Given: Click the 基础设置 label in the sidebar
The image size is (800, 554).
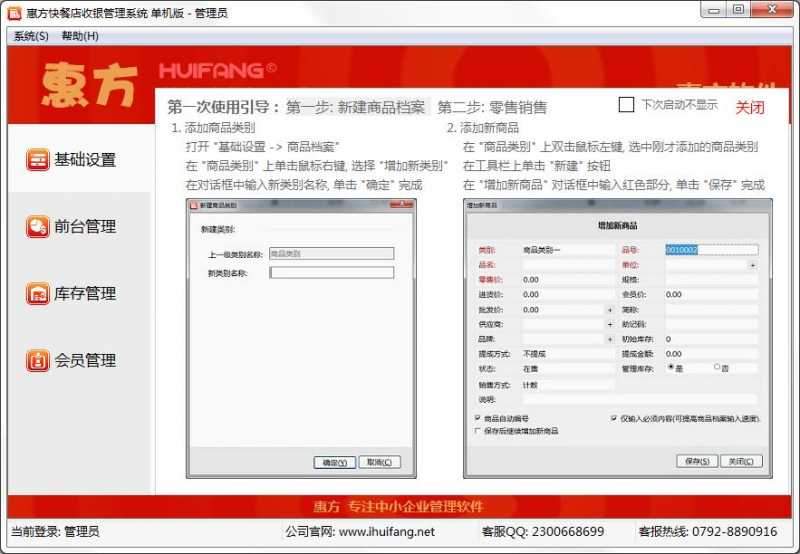Looking at the screenshot, I should [x=85, y=160].
